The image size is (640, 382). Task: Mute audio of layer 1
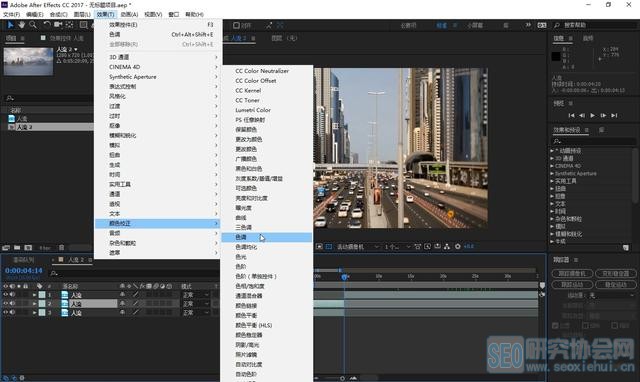[12, 295]
